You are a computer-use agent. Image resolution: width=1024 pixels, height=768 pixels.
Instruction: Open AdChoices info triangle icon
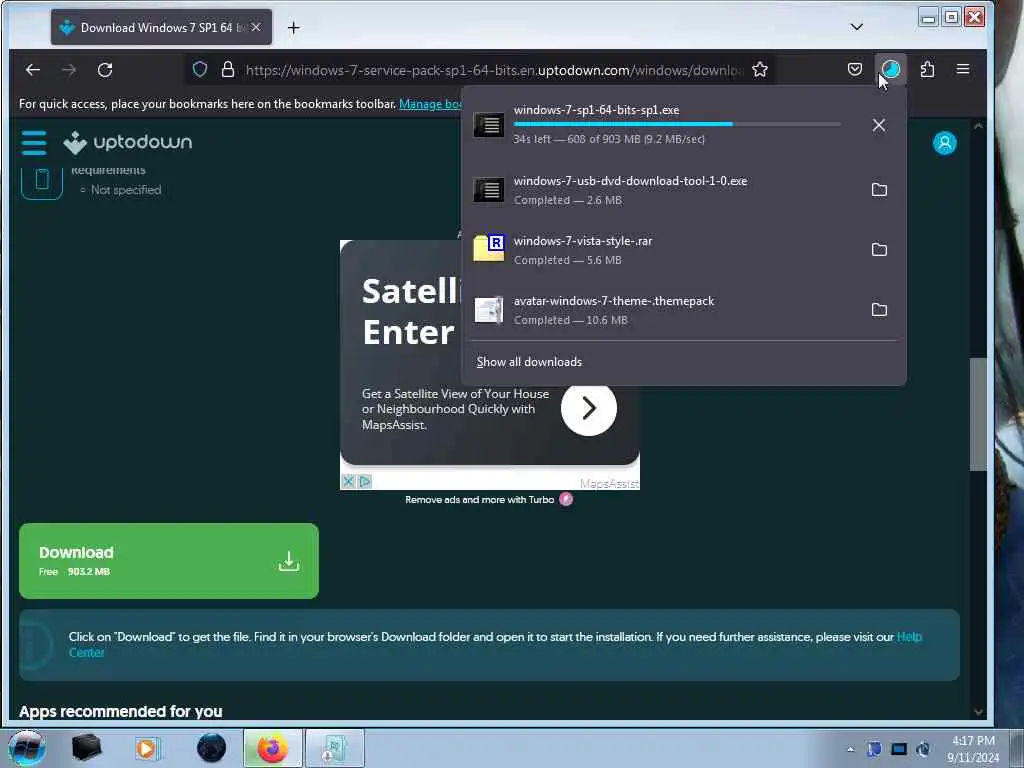pyautogui.click(x=365, y=481)
